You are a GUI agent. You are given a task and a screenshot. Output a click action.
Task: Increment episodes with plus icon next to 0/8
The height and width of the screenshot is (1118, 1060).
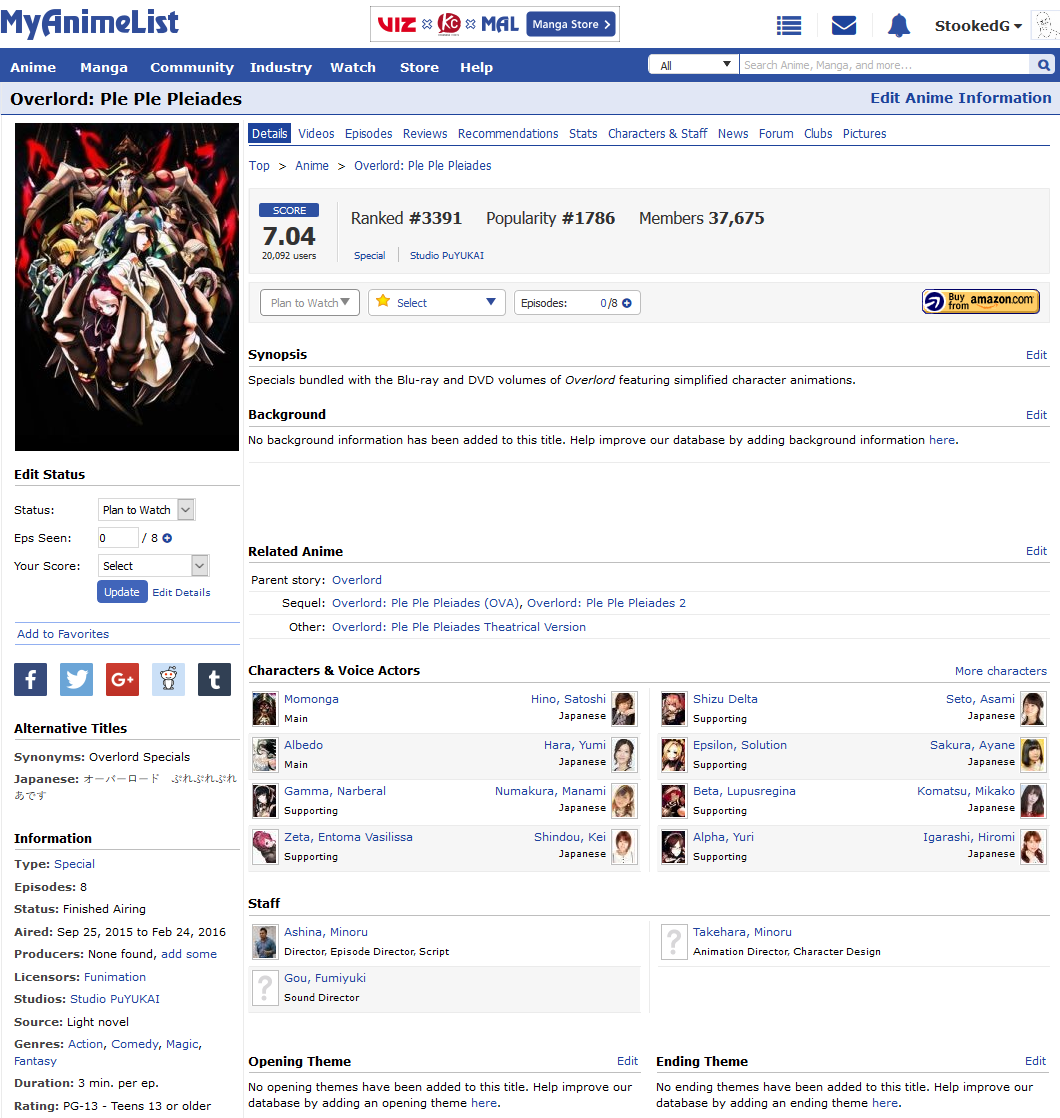(x=627, y=303)
